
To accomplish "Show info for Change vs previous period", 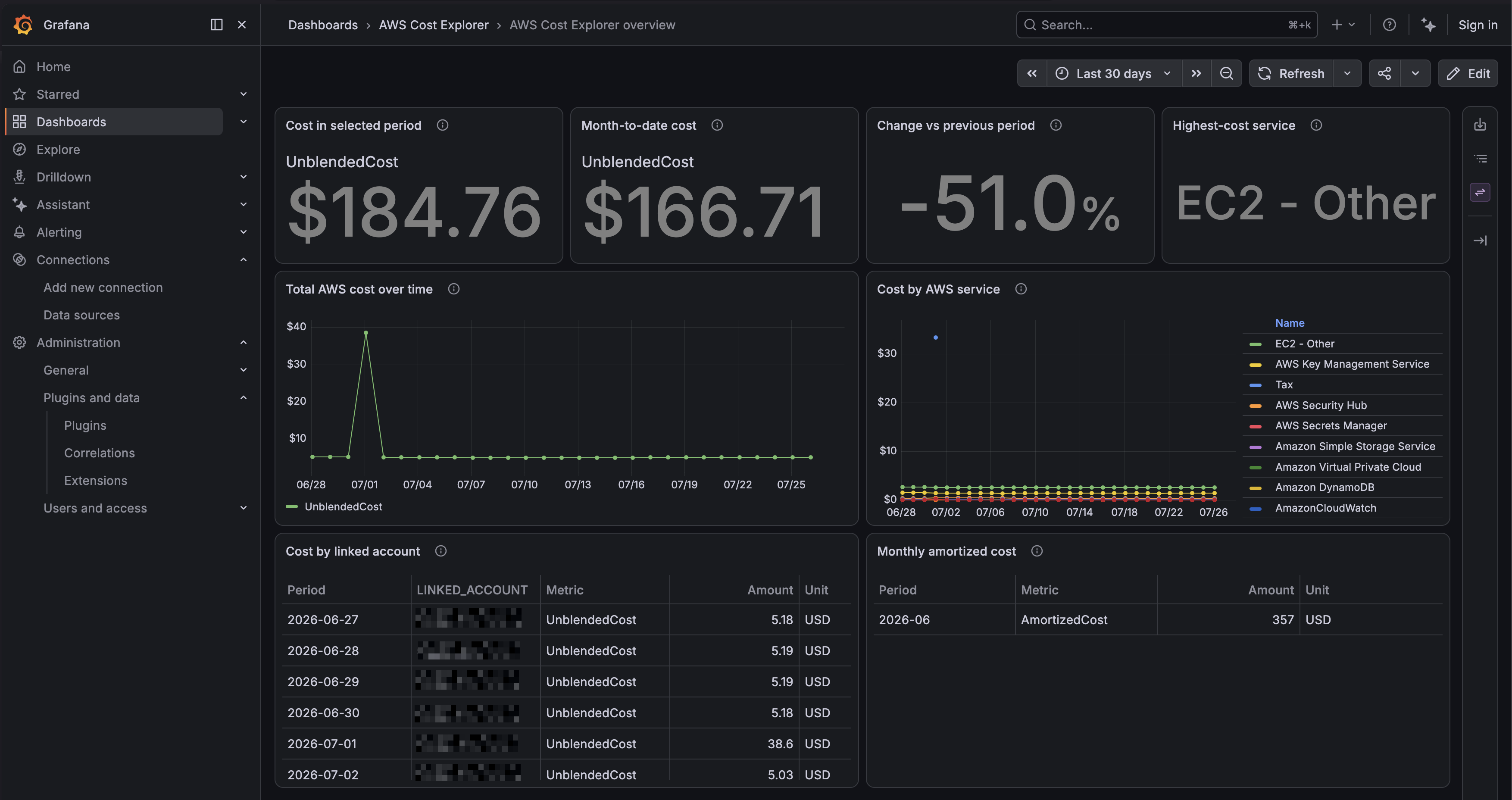I will point(1056,125).
